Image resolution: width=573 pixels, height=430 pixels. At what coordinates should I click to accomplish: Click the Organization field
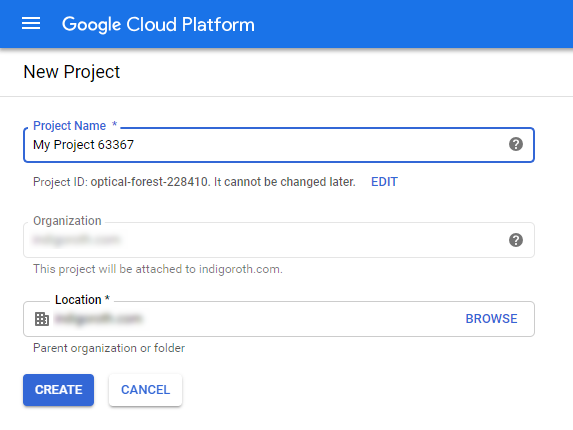[279, 240]
